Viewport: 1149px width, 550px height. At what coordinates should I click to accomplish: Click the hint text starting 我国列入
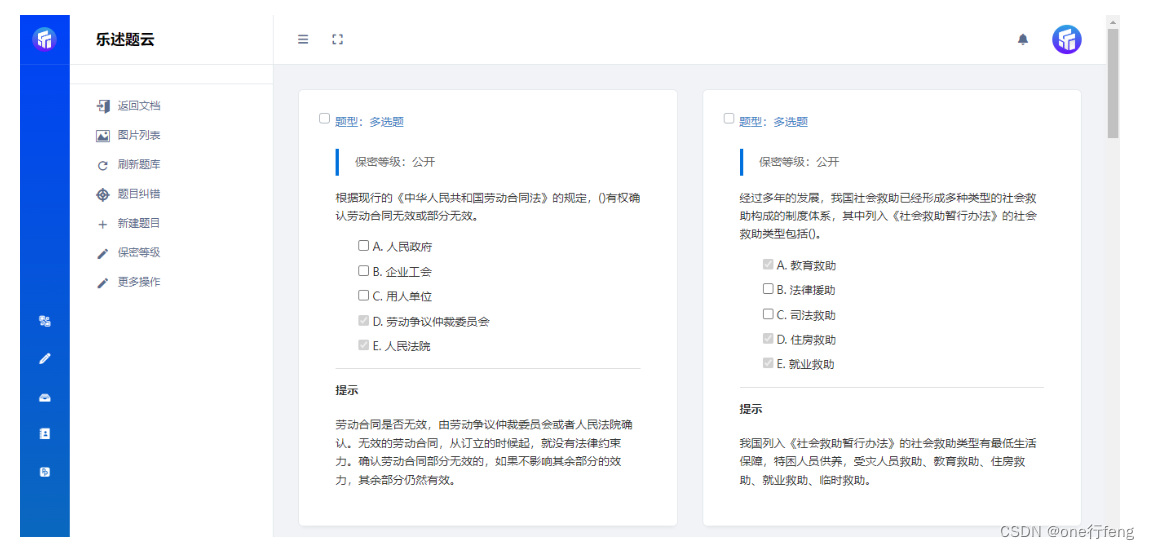pos(887,462)
